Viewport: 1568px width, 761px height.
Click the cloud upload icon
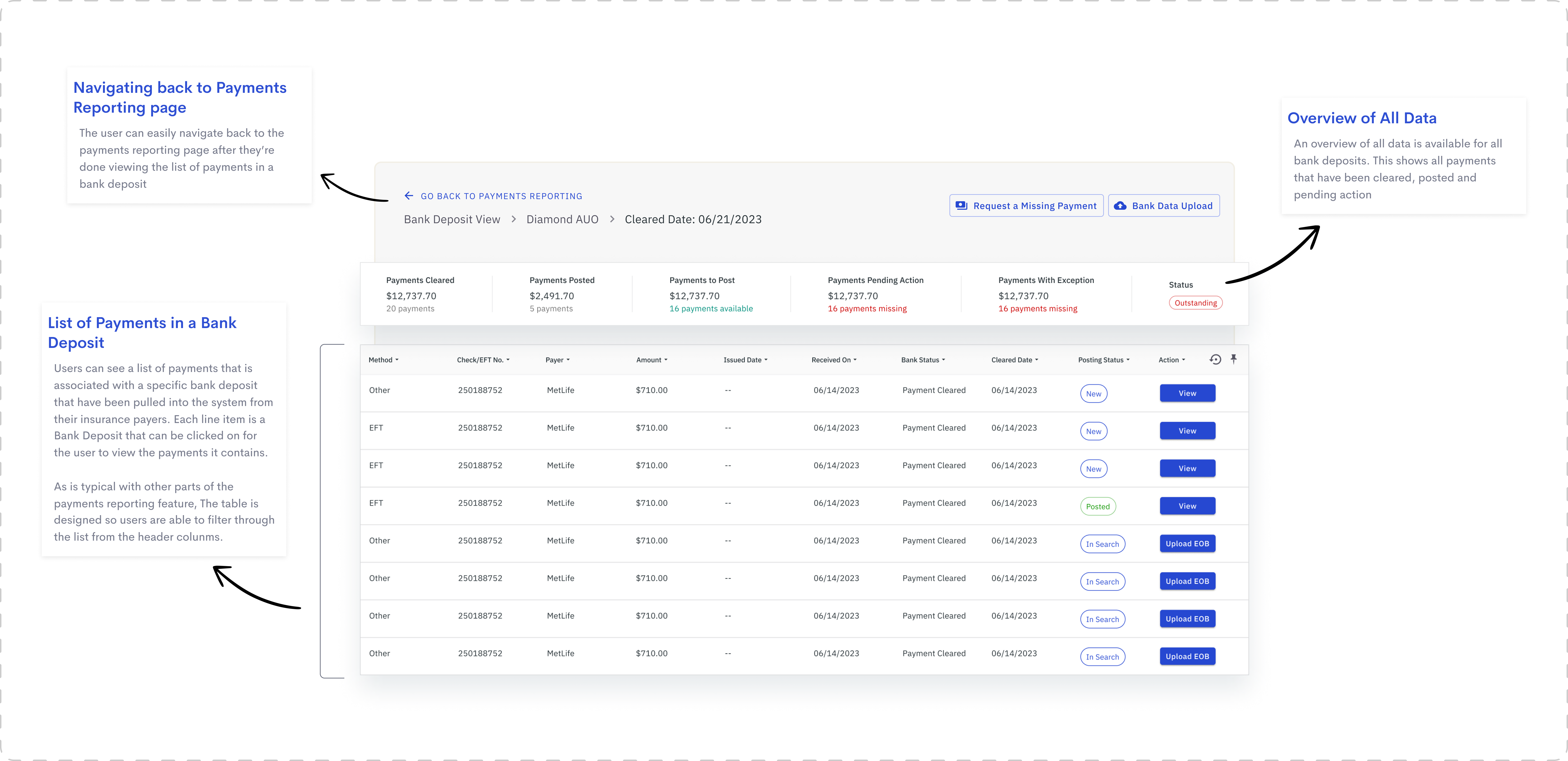(x=1120, y=206)
